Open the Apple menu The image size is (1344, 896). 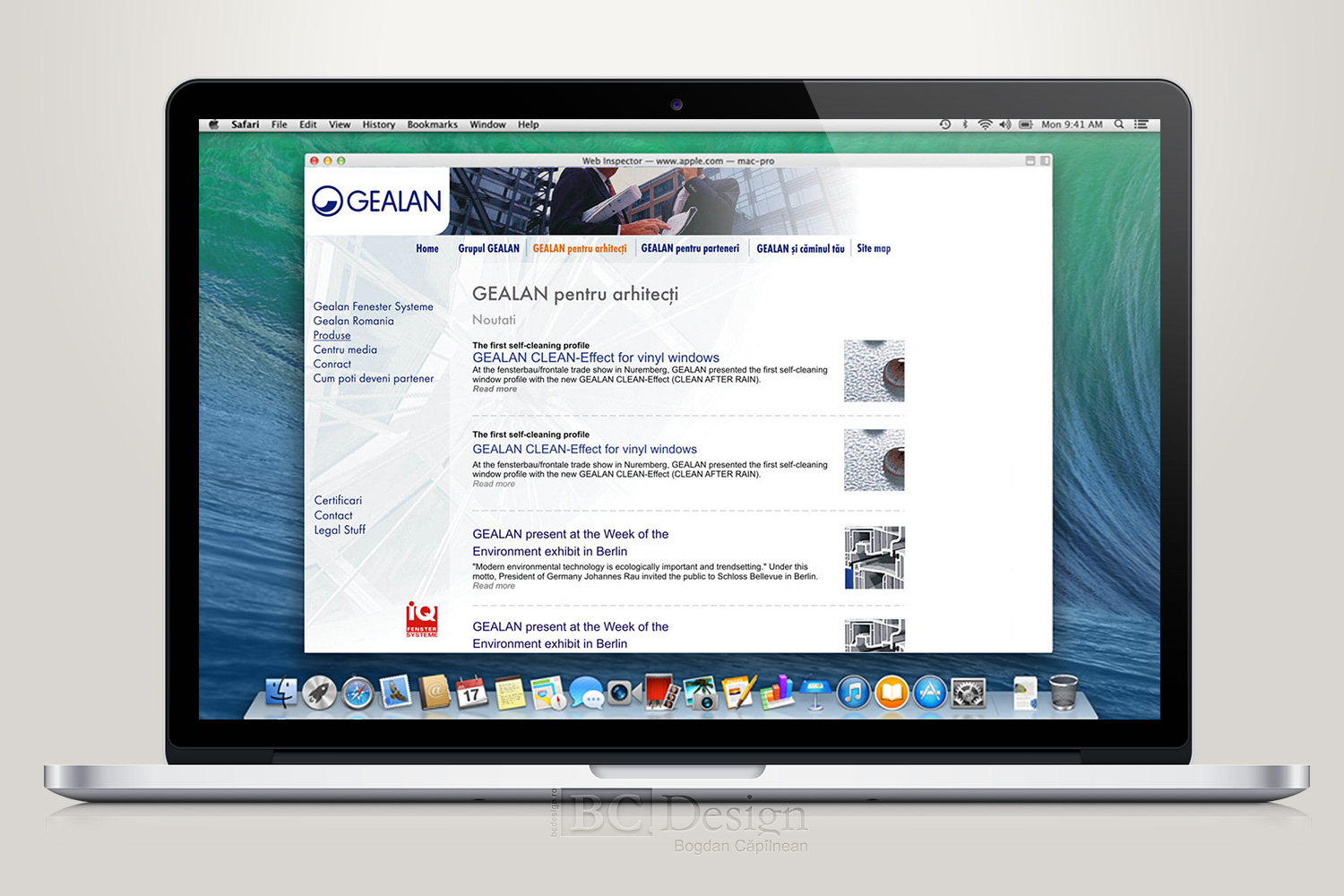tap(212, 125)
